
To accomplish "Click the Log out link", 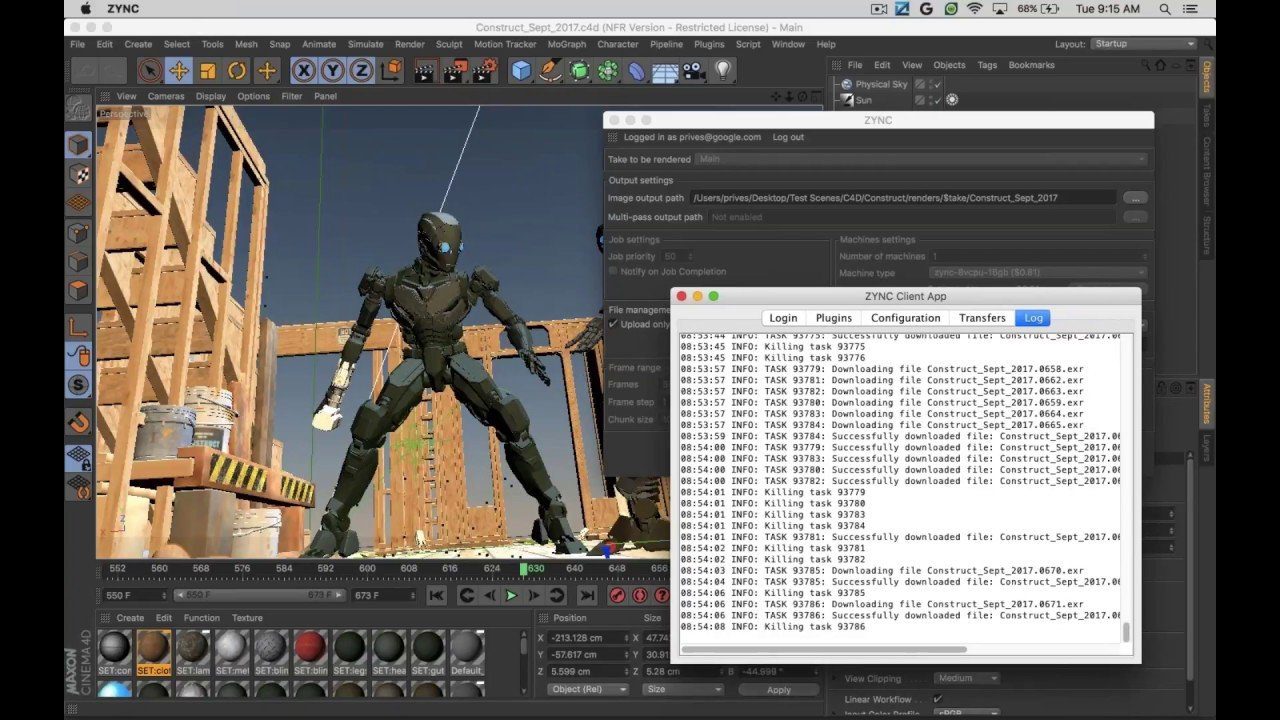I will [x=788, y=137].
